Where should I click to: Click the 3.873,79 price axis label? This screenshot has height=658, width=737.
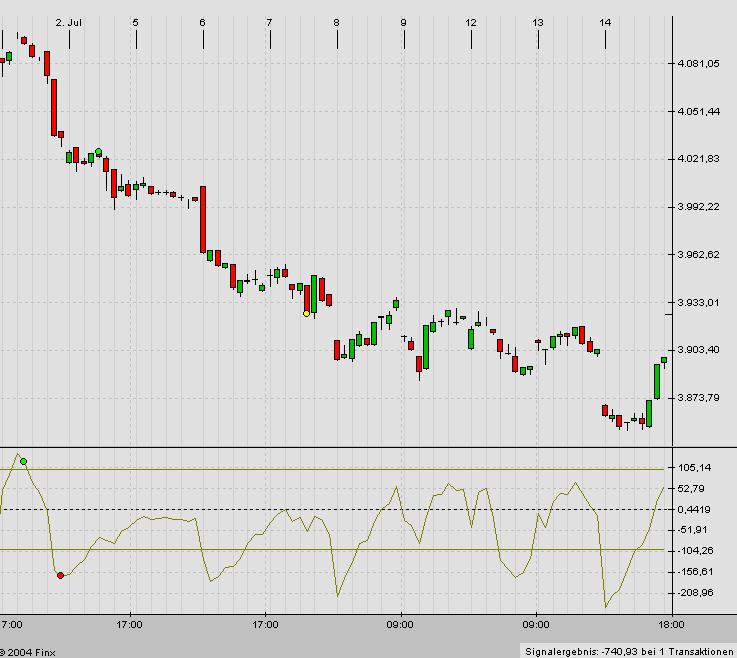click(699, 397)
